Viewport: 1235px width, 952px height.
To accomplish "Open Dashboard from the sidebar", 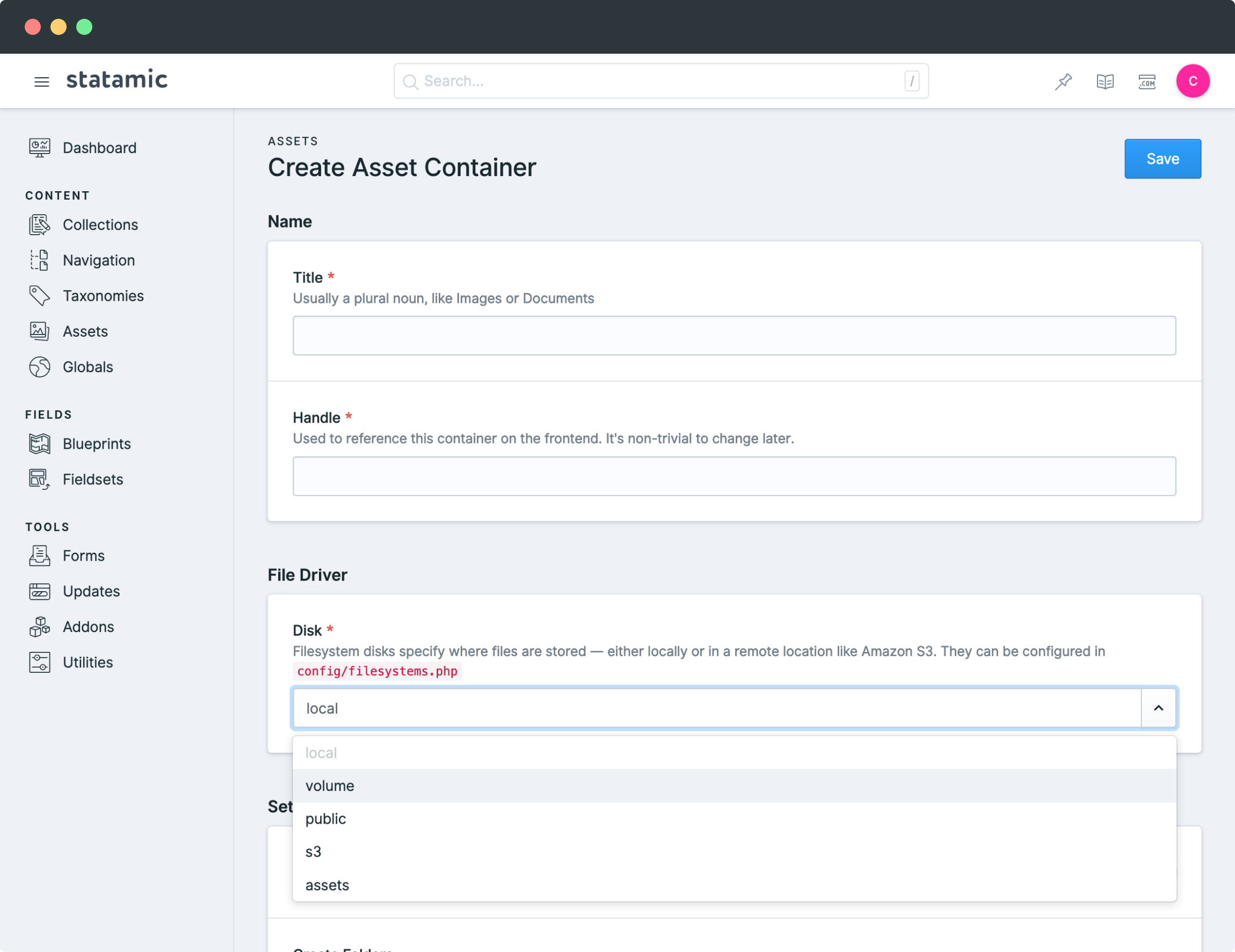I will [99, 148].
